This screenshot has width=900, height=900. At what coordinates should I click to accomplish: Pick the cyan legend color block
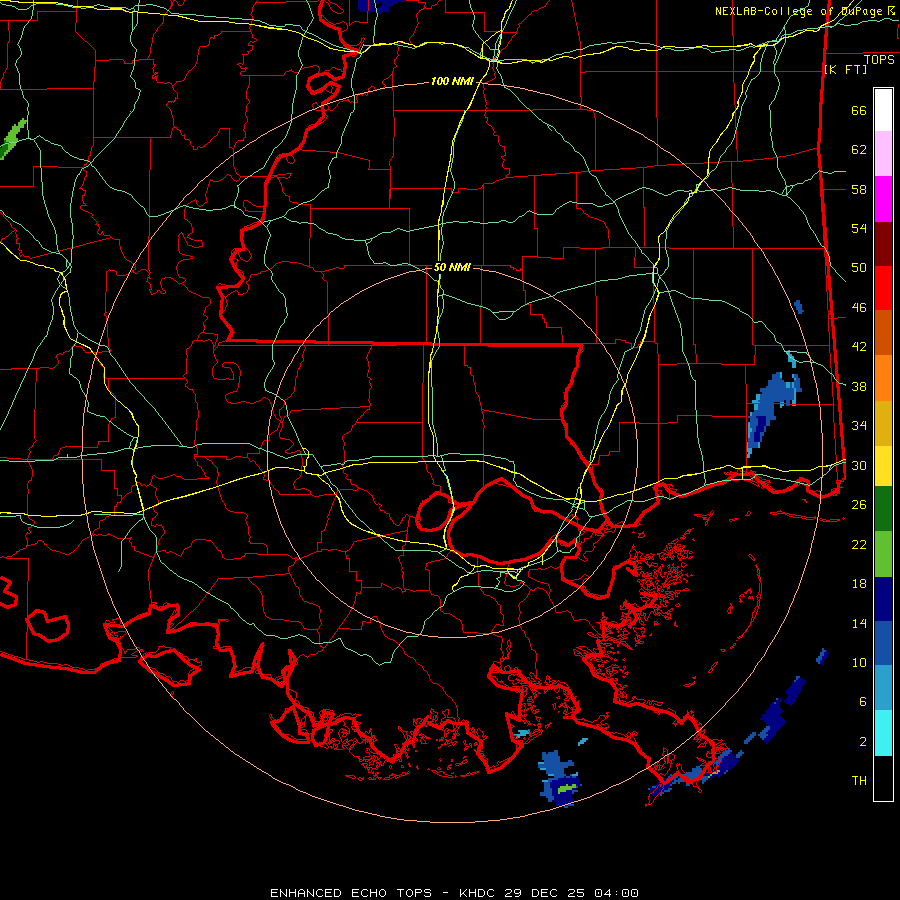coord(883,733)
